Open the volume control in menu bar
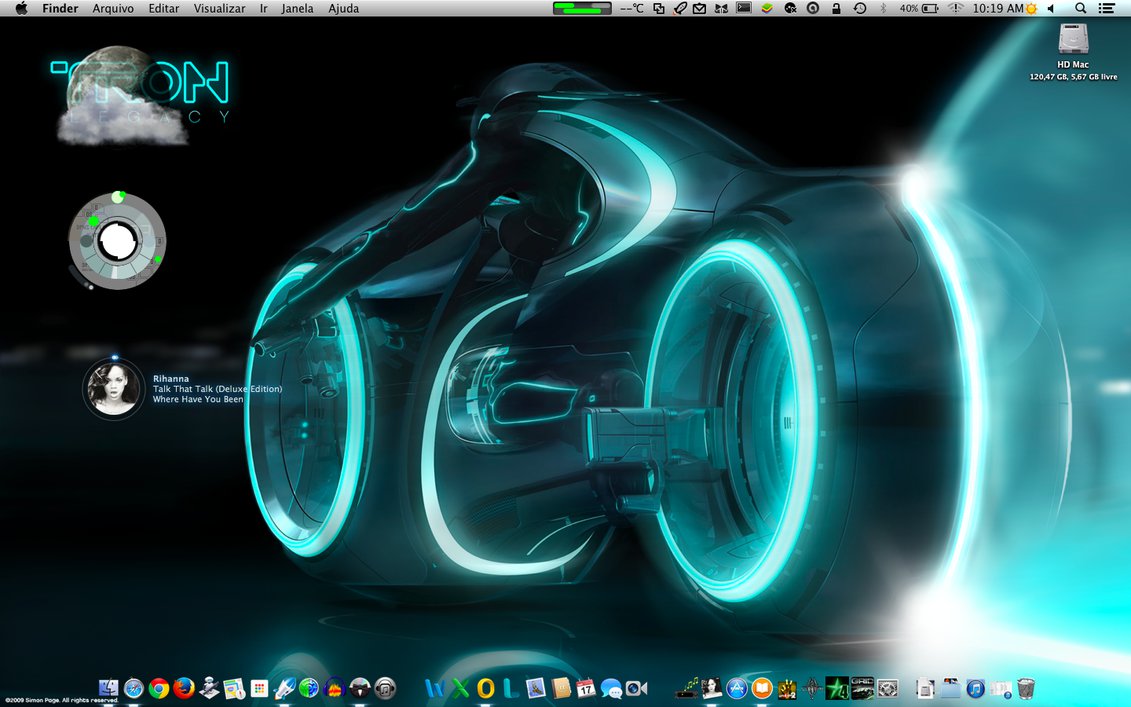The width and height of the screenshot is (1131, 707). [x=1050, y=8]
